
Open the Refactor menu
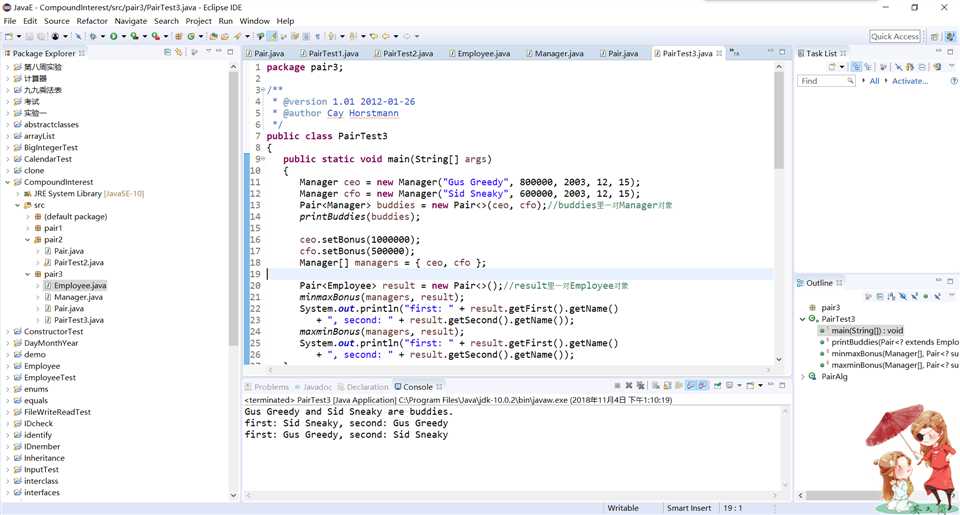(92, 21)
